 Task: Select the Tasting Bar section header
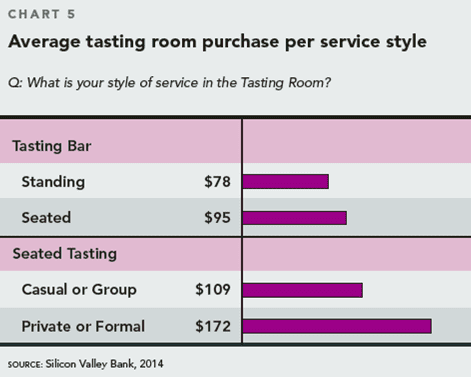click(x=52, y=146)
